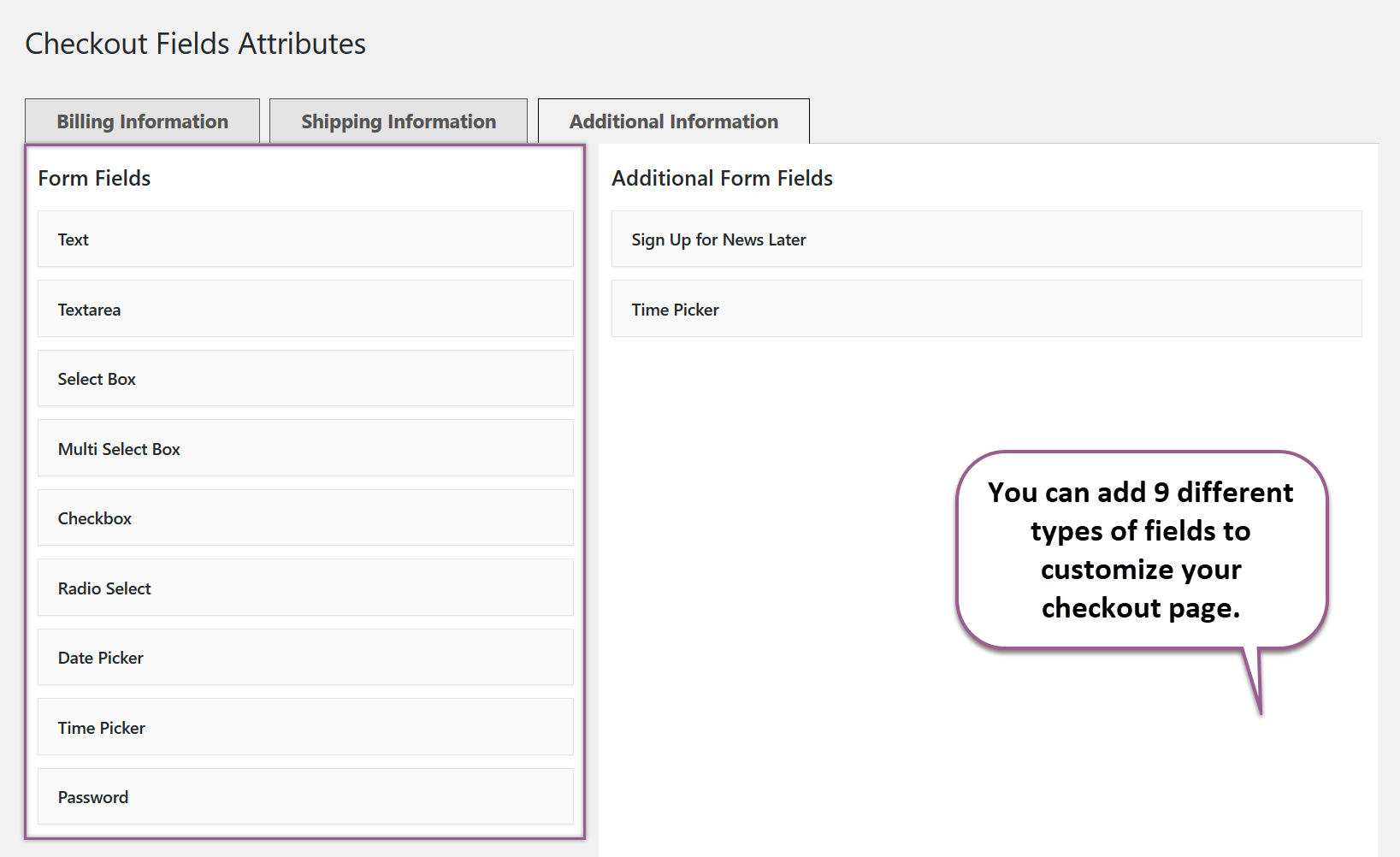The image size is (1400, 857).
Task: Add a Checkbox field type
Action: pyautogui.click(x=304, y=517)
